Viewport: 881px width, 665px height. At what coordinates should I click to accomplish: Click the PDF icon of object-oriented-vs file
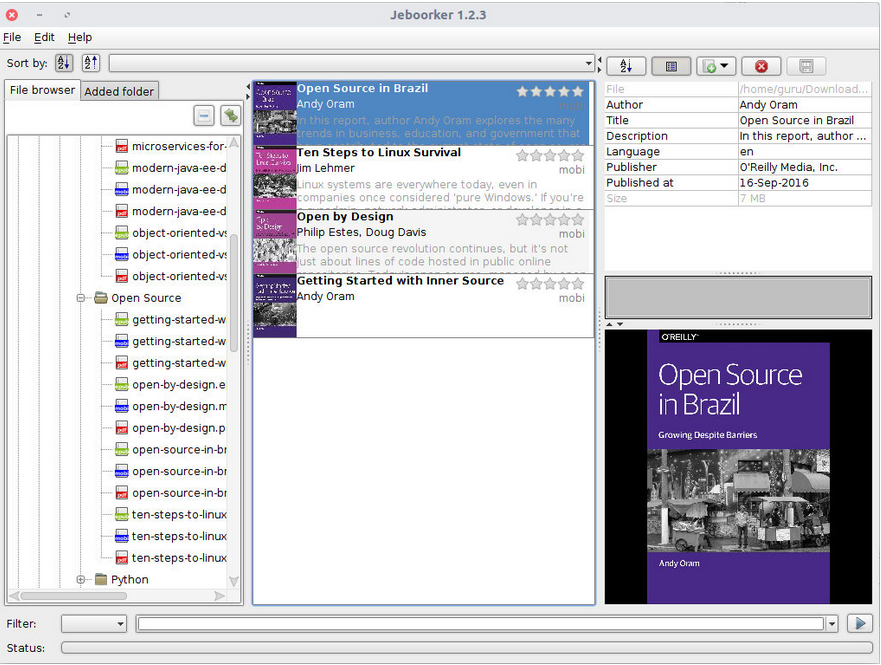click(121, 276)
